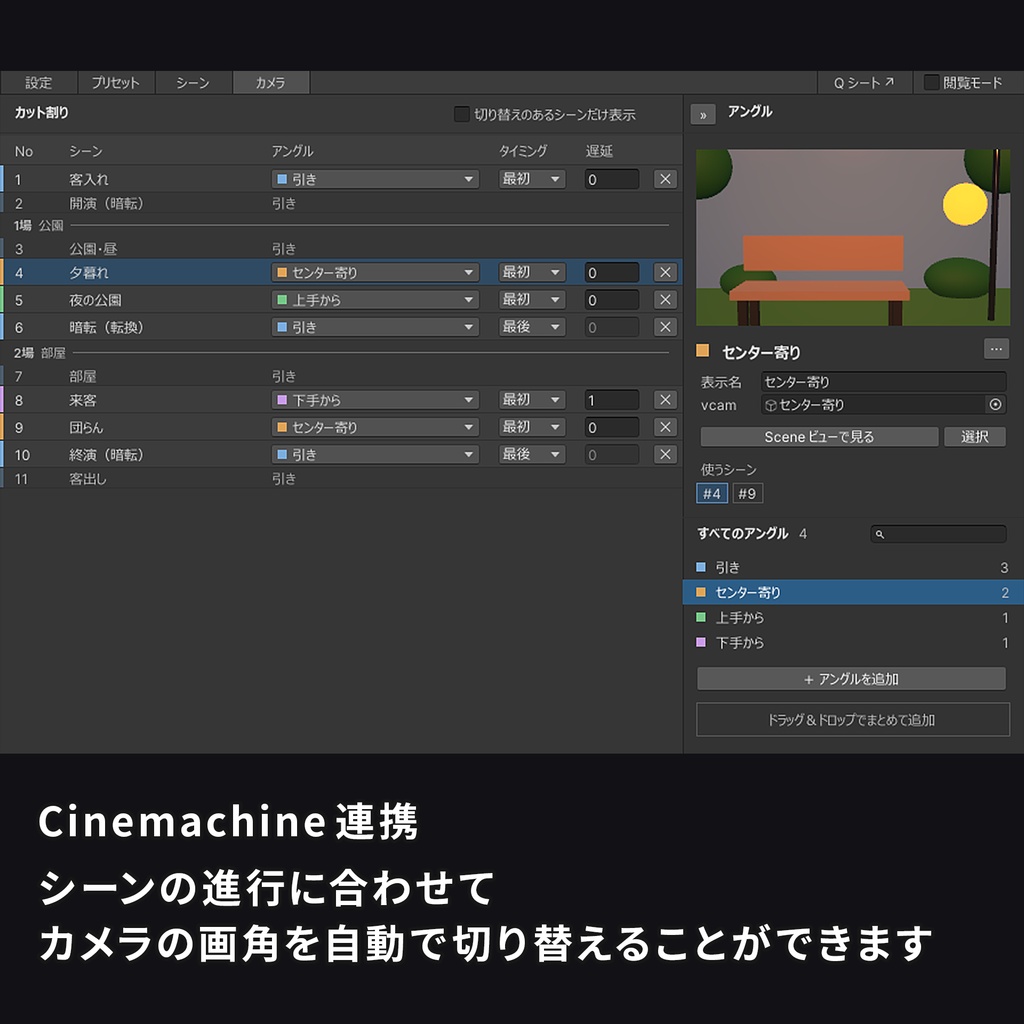Click the purple color swatch of 下手から in the list
The width and height of the screenshot is (1024, 1024).
[701, 642]
